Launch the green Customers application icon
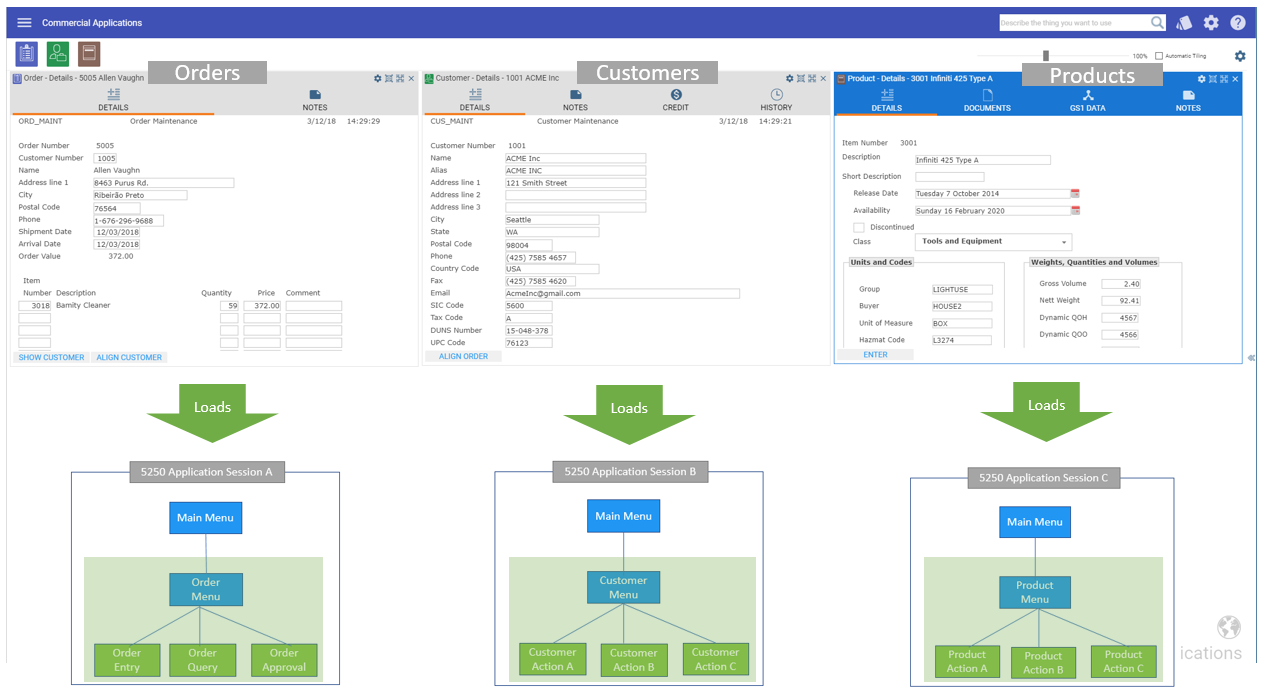 [x=58, y=54]
